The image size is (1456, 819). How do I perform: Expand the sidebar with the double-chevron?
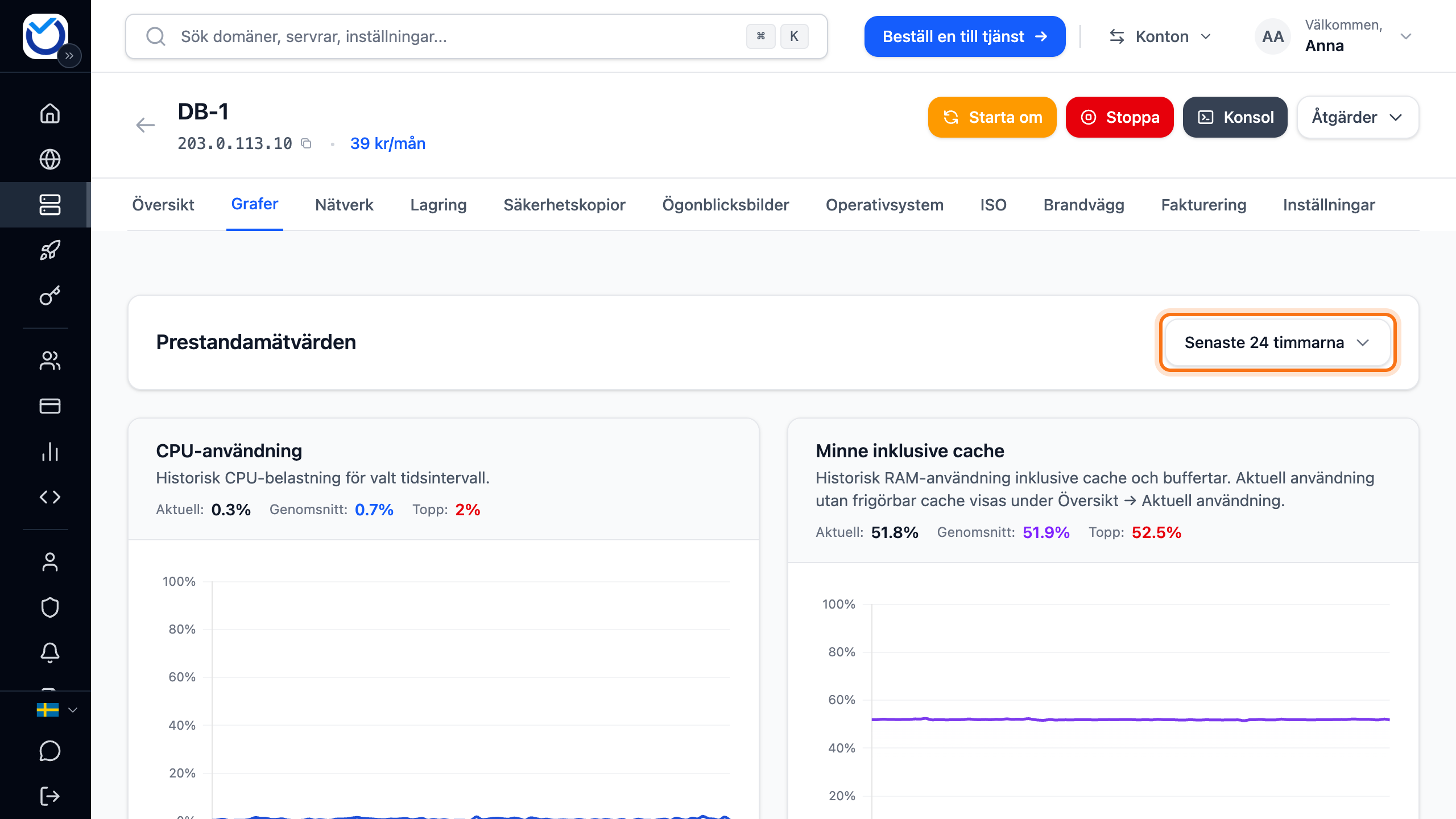(69, 56)
